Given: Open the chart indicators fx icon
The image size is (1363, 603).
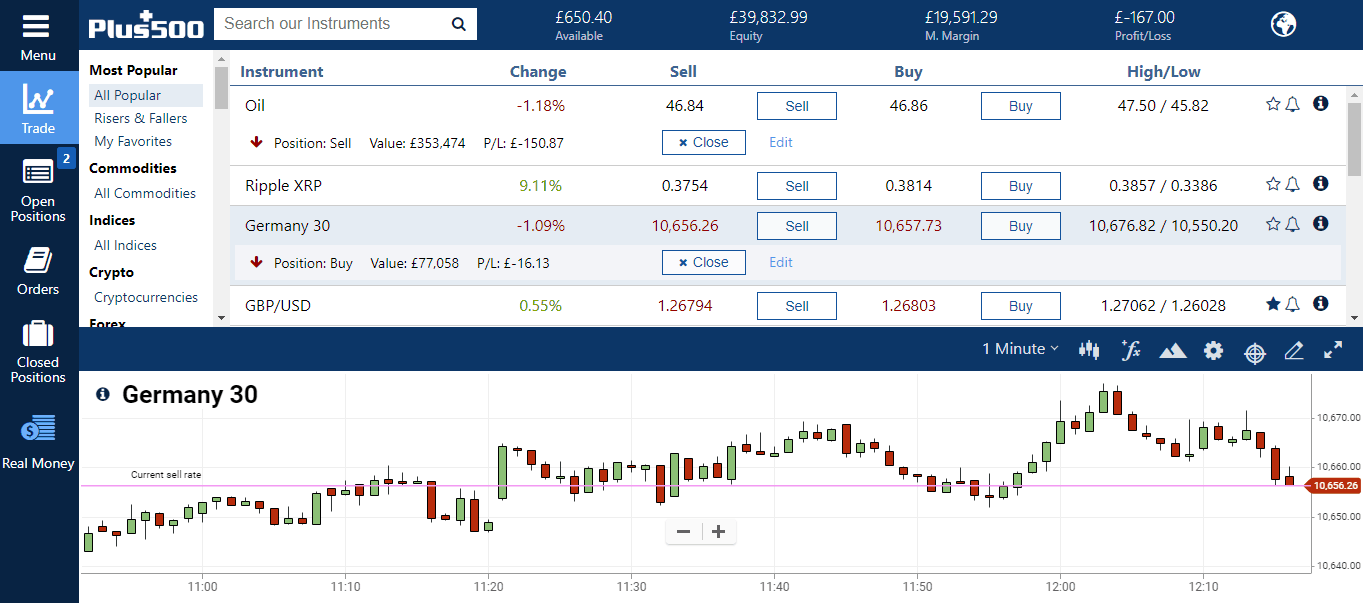Looking at the screenshot, I should (x=1131, y=350).
